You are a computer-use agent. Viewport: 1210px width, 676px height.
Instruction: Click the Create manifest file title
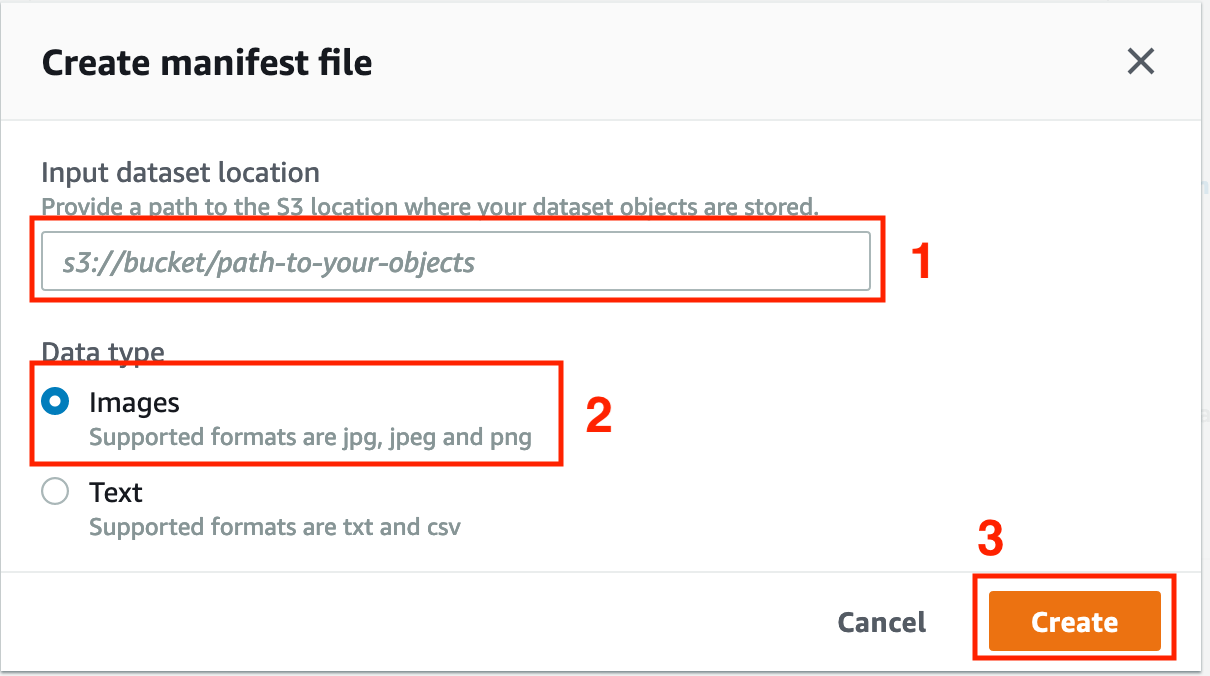click(x=207, y=63)
